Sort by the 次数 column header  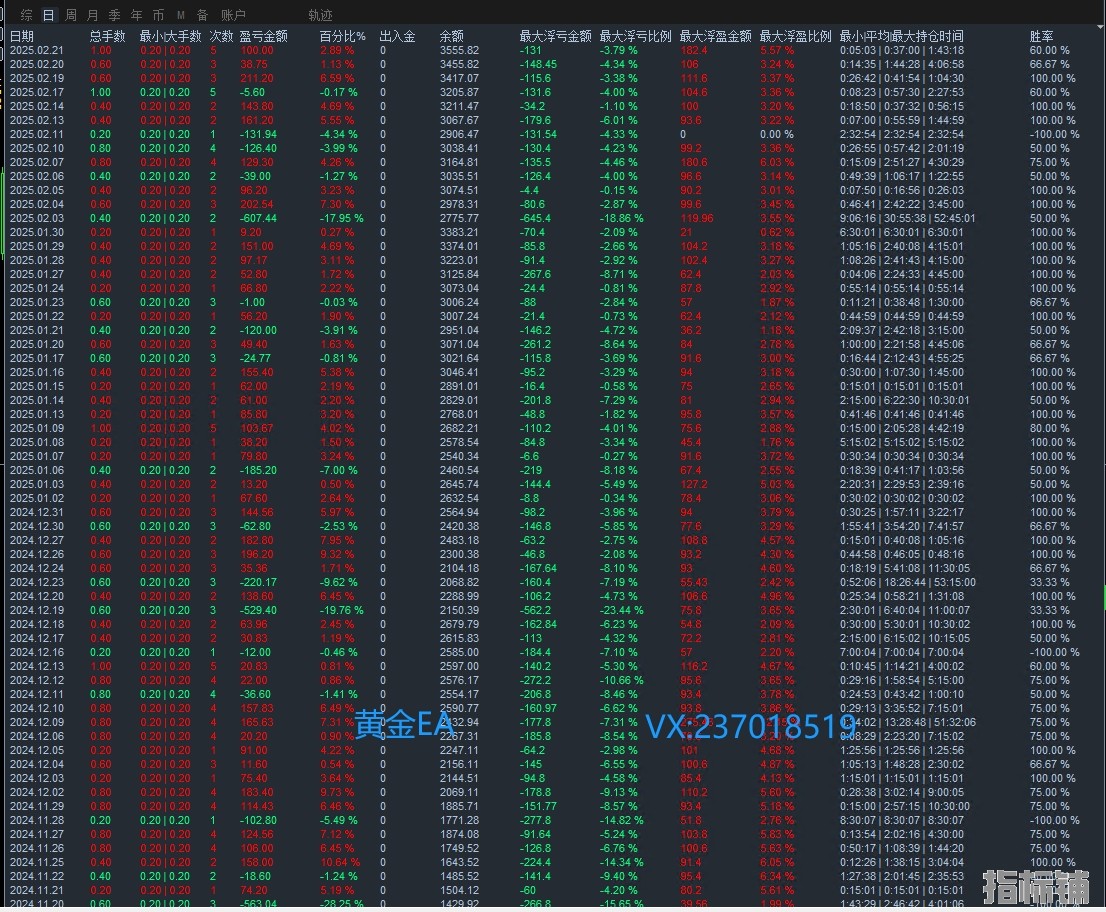tap(221, 36)
